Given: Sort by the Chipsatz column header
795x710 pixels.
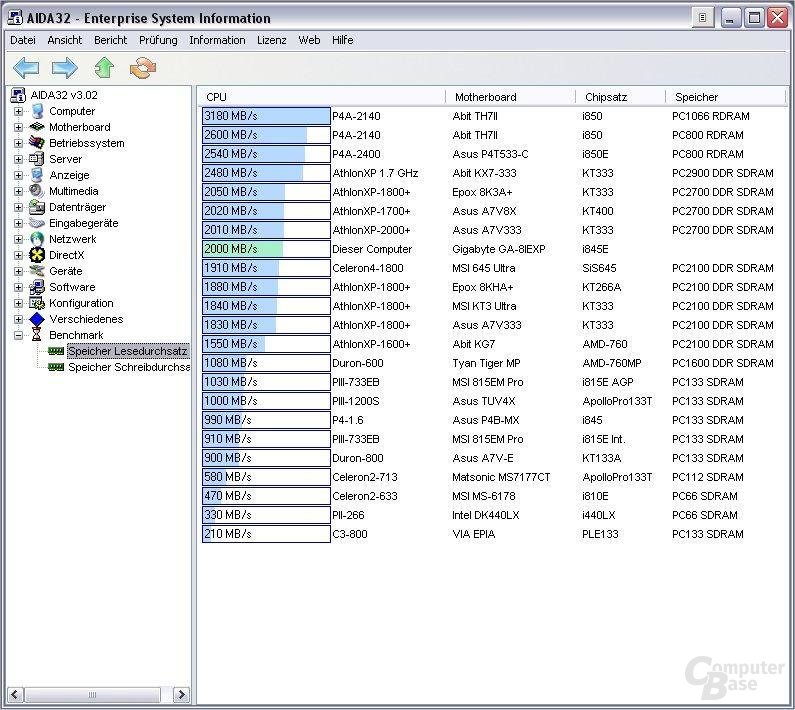Looking at the screenshot, I should (x=621, y=97).
